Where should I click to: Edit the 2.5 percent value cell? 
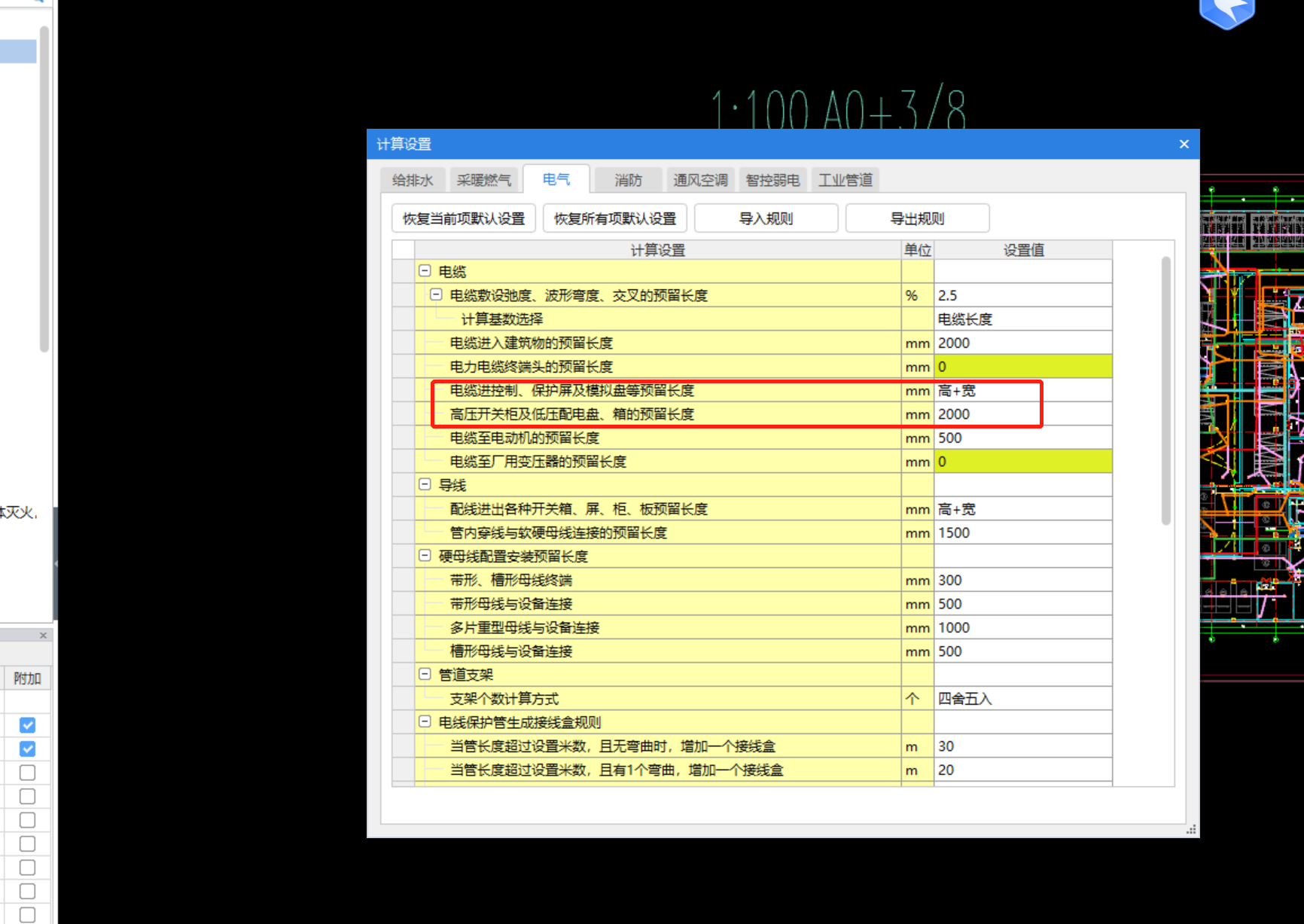click(x=1023, y=295)
